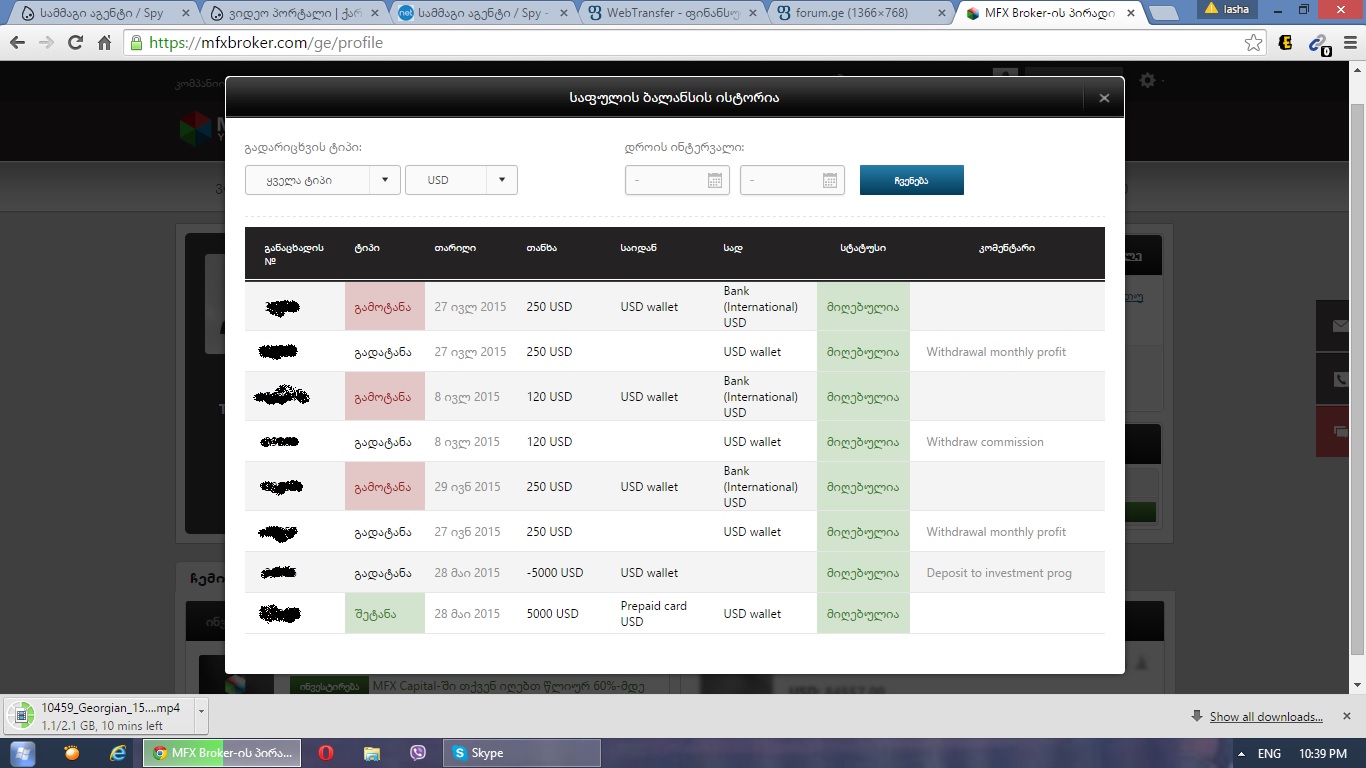The height and width of the screenshot is (768, 1366).
Task: Switch to the forum.ge tab
Action: click(x=858, y=13)
